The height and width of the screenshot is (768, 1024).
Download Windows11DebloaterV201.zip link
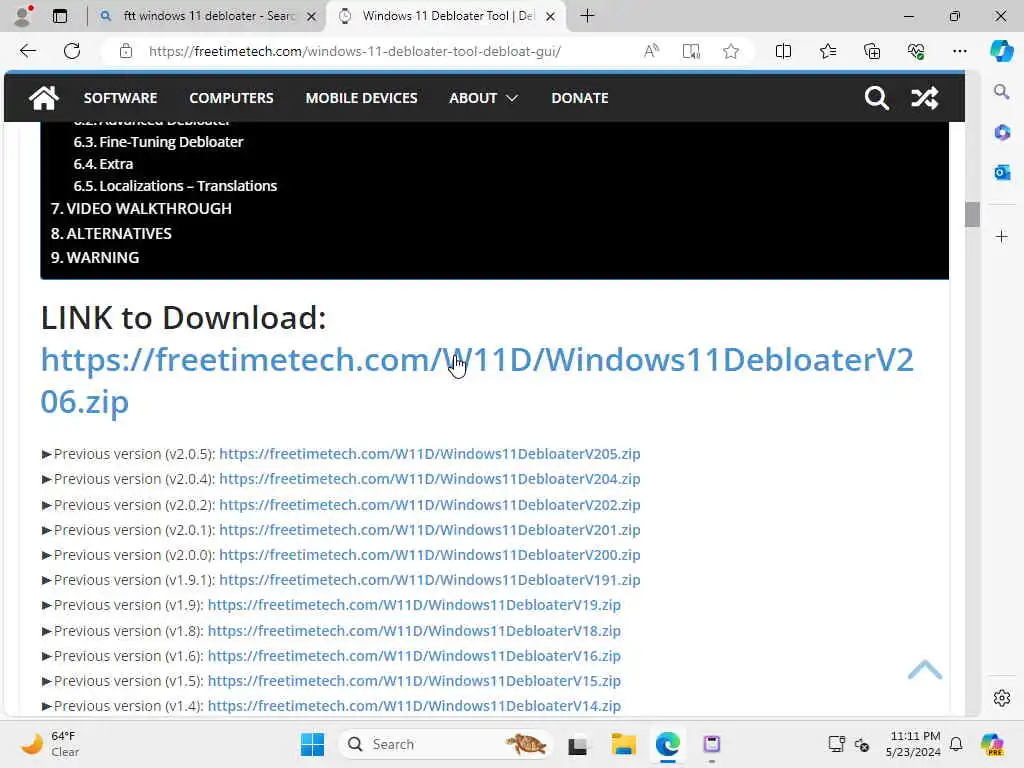430,530
